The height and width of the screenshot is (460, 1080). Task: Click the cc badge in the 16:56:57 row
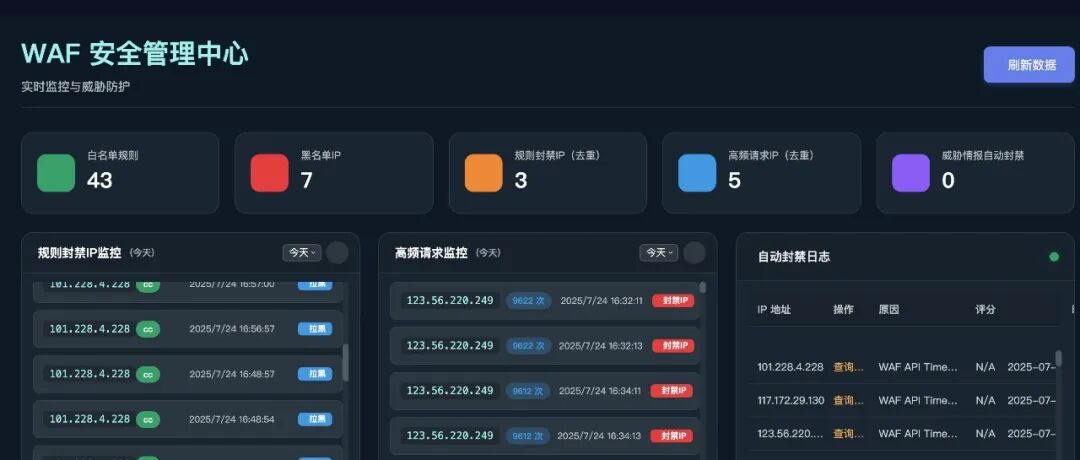tap(148, 329)
